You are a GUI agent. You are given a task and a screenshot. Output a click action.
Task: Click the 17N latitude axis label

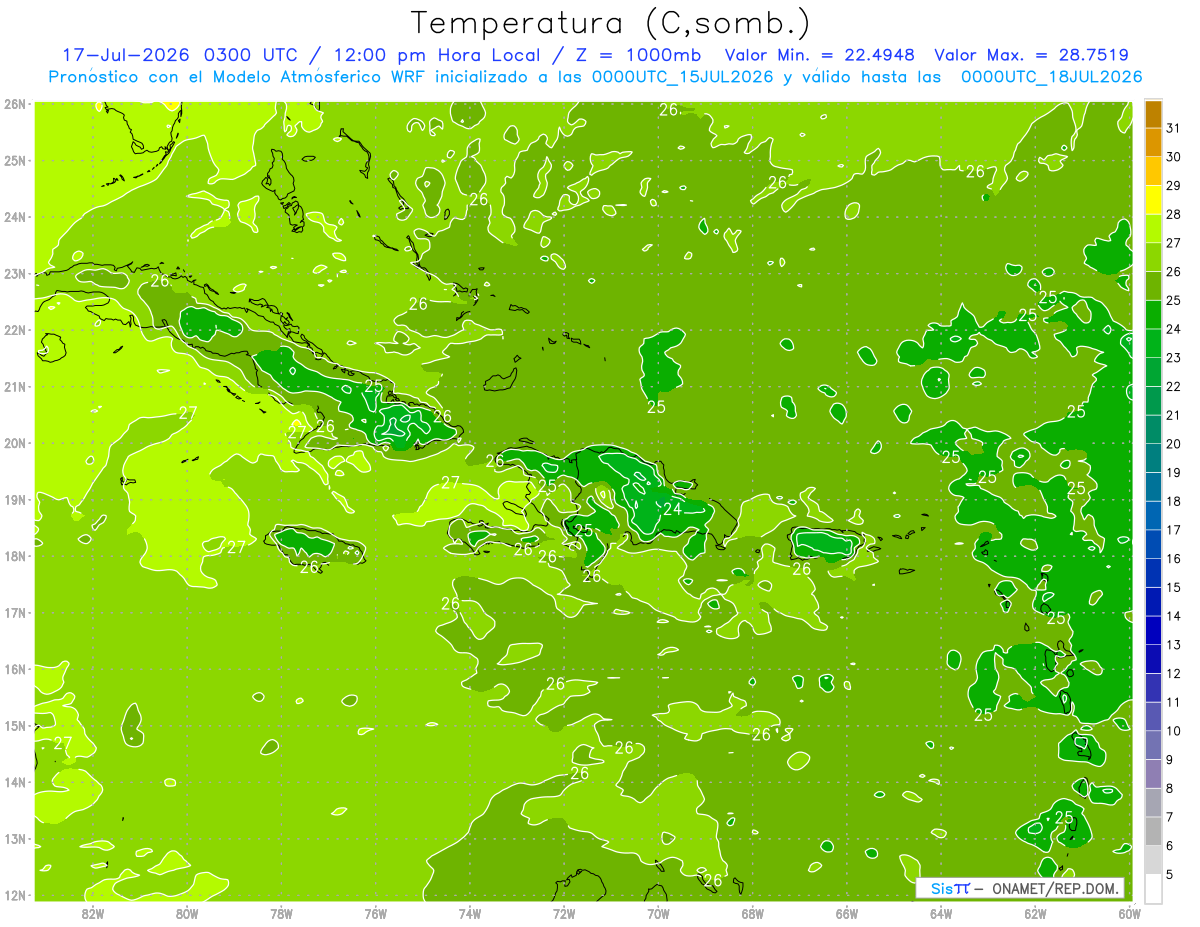pos(16,612)
